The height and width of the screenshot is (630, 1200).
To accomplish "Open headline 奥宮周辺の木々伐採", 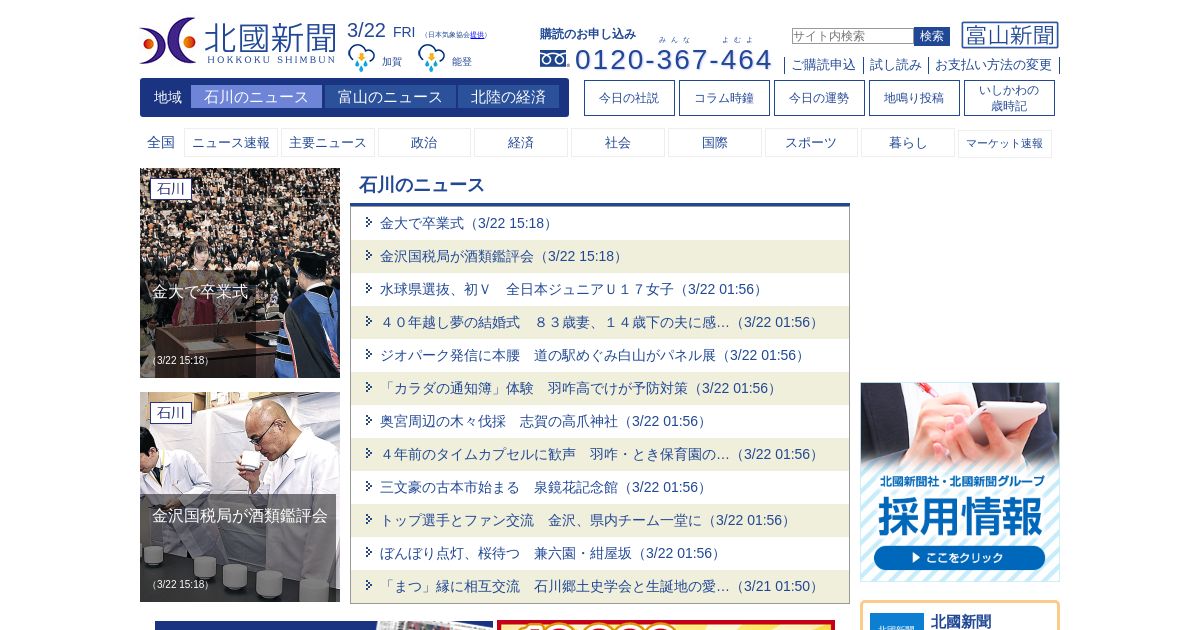I will tap(545, 421).
